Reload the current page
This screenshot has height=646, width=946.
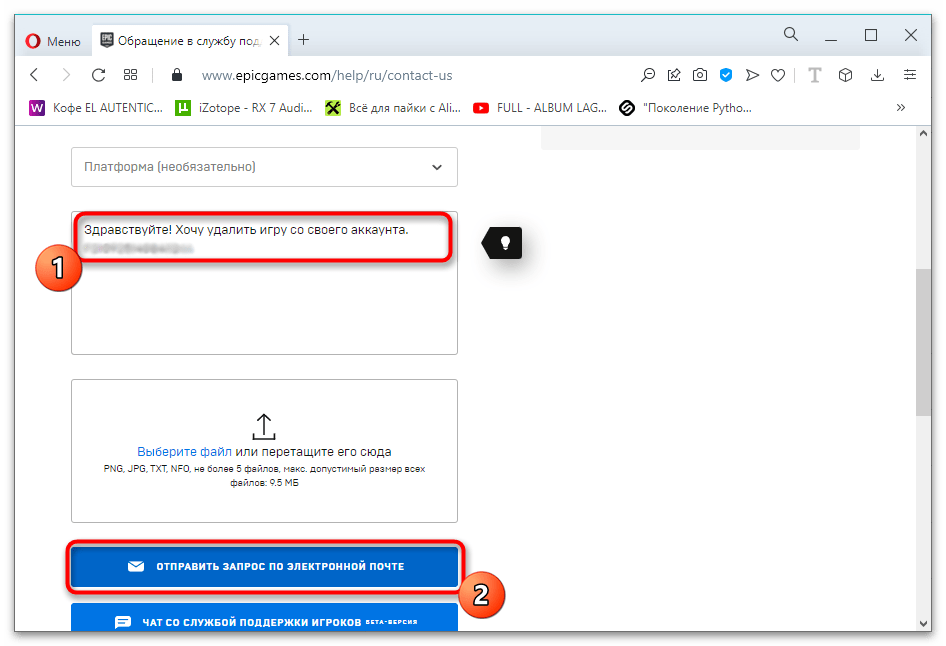pyautogui.click(x=98, y=75)
